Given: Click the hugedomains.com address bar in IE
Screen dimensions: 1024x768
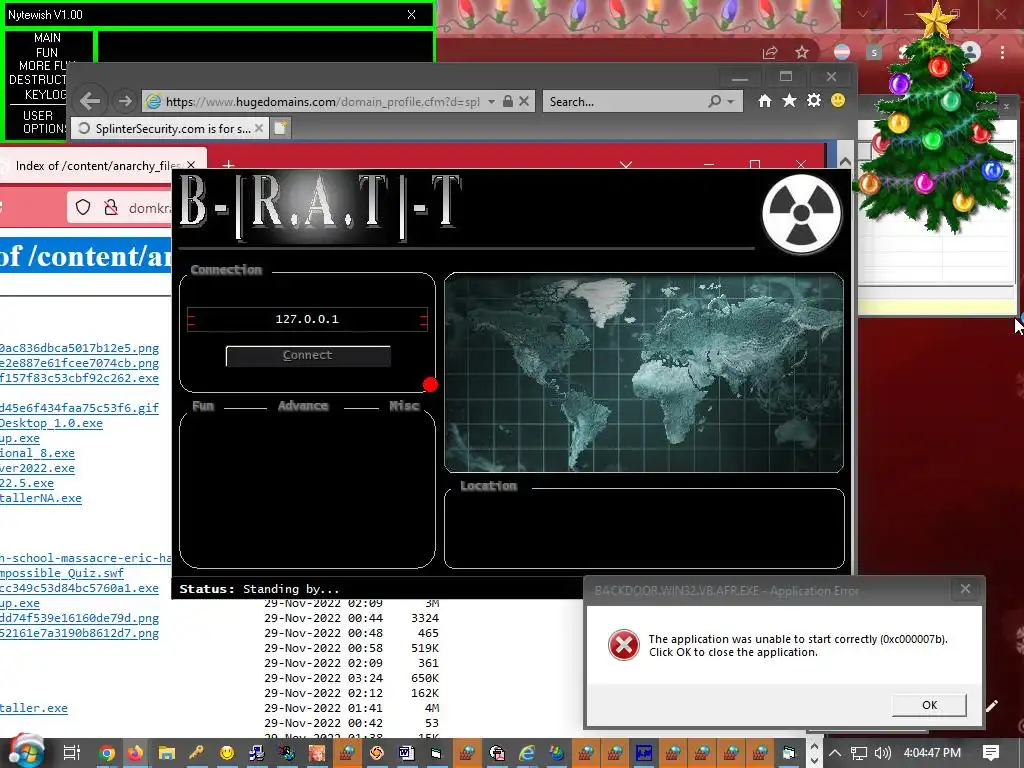Looking at the screenshot, I should point(322,102).
